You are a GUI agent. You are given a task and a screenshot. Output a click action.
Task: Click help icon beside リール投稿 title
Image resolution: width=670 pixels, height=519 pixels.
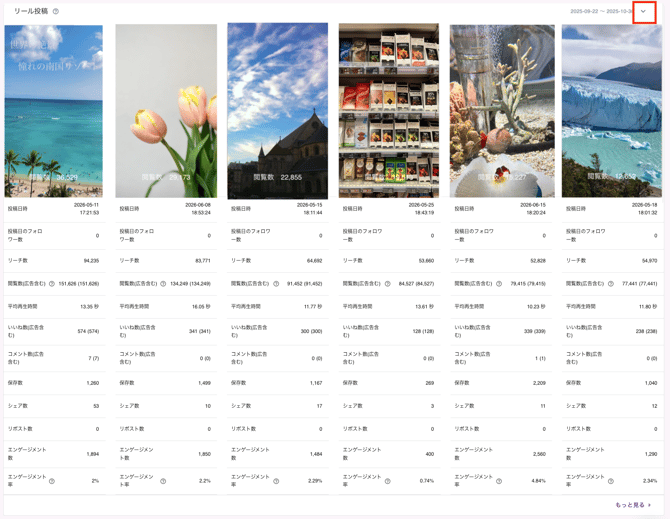(56, 12)
